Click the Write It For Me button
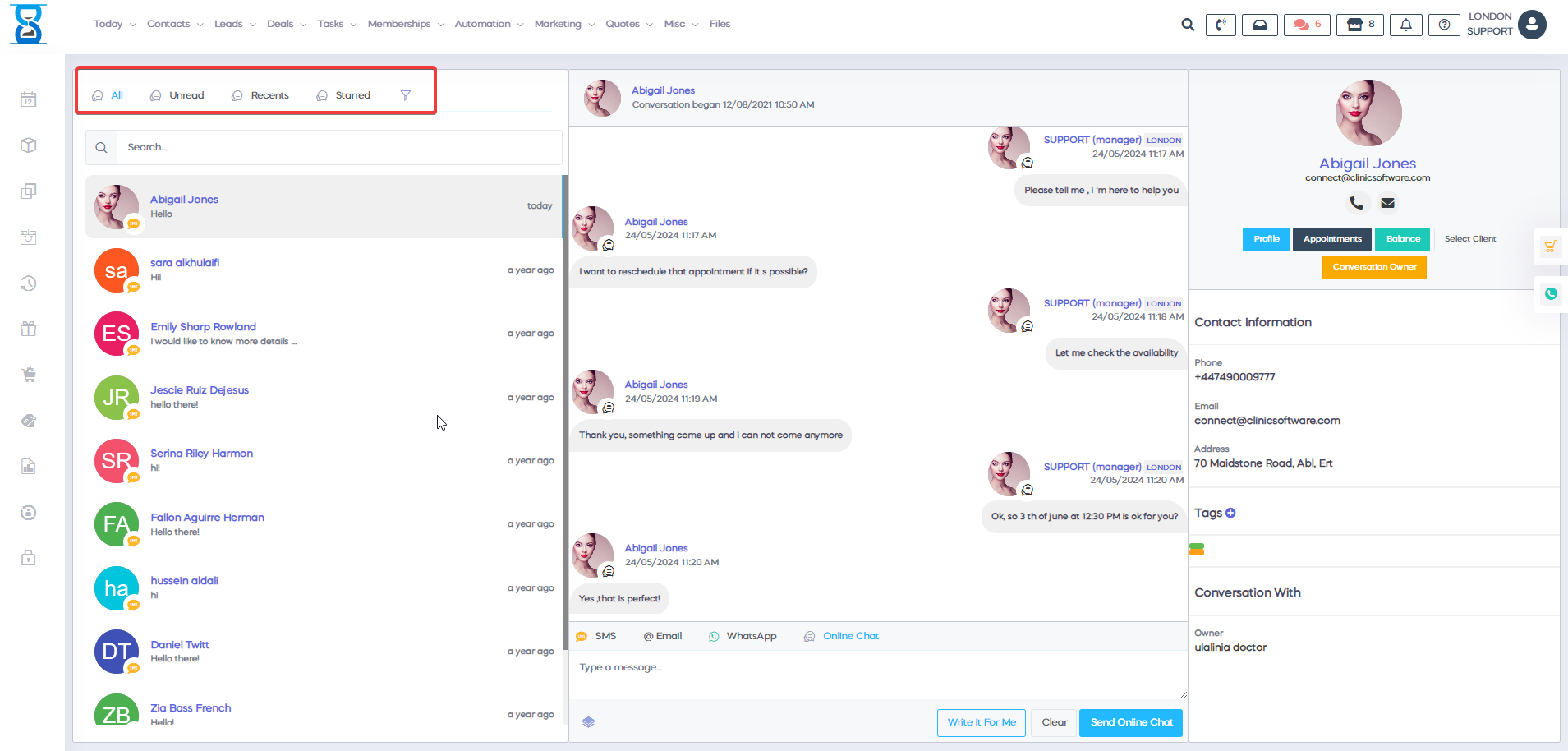The image size is (1568, 751). (981, 722)
